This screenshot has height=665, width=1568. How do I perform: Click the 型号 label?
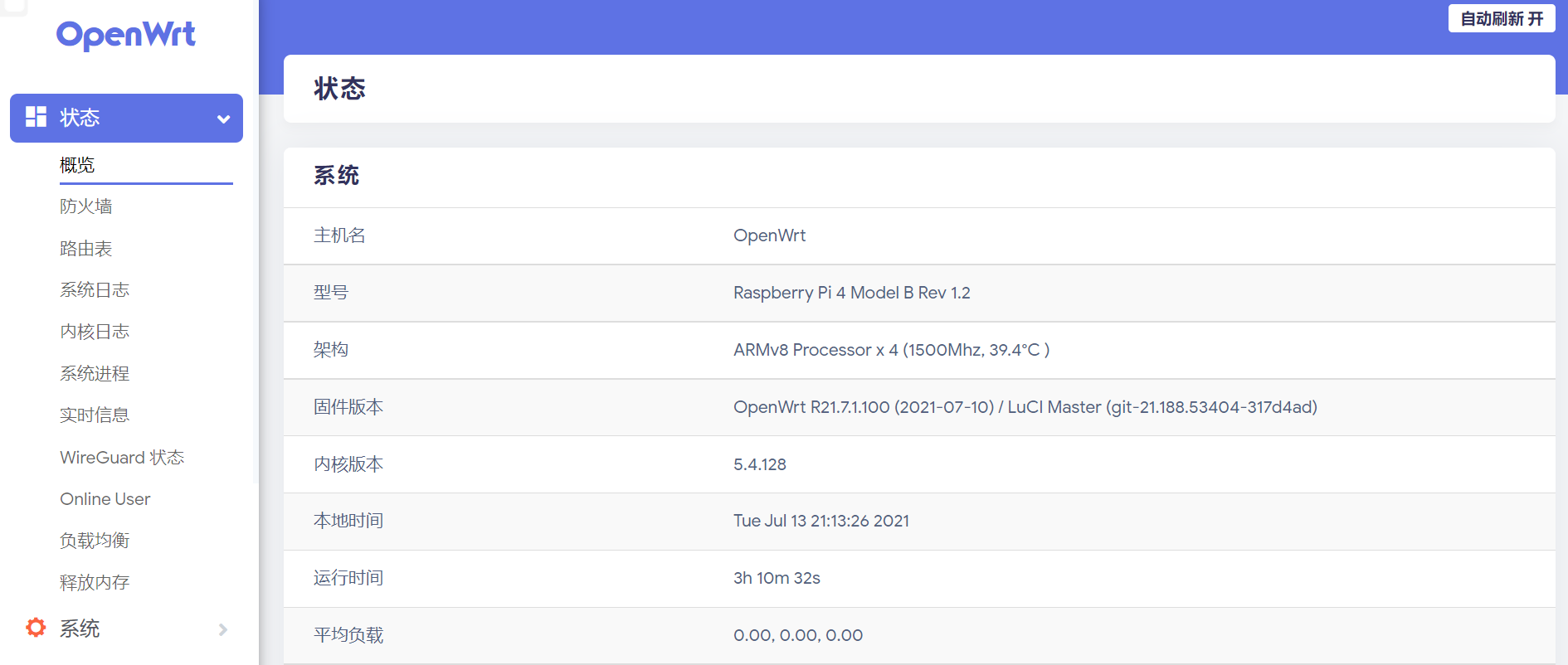(x=331, y=293)
